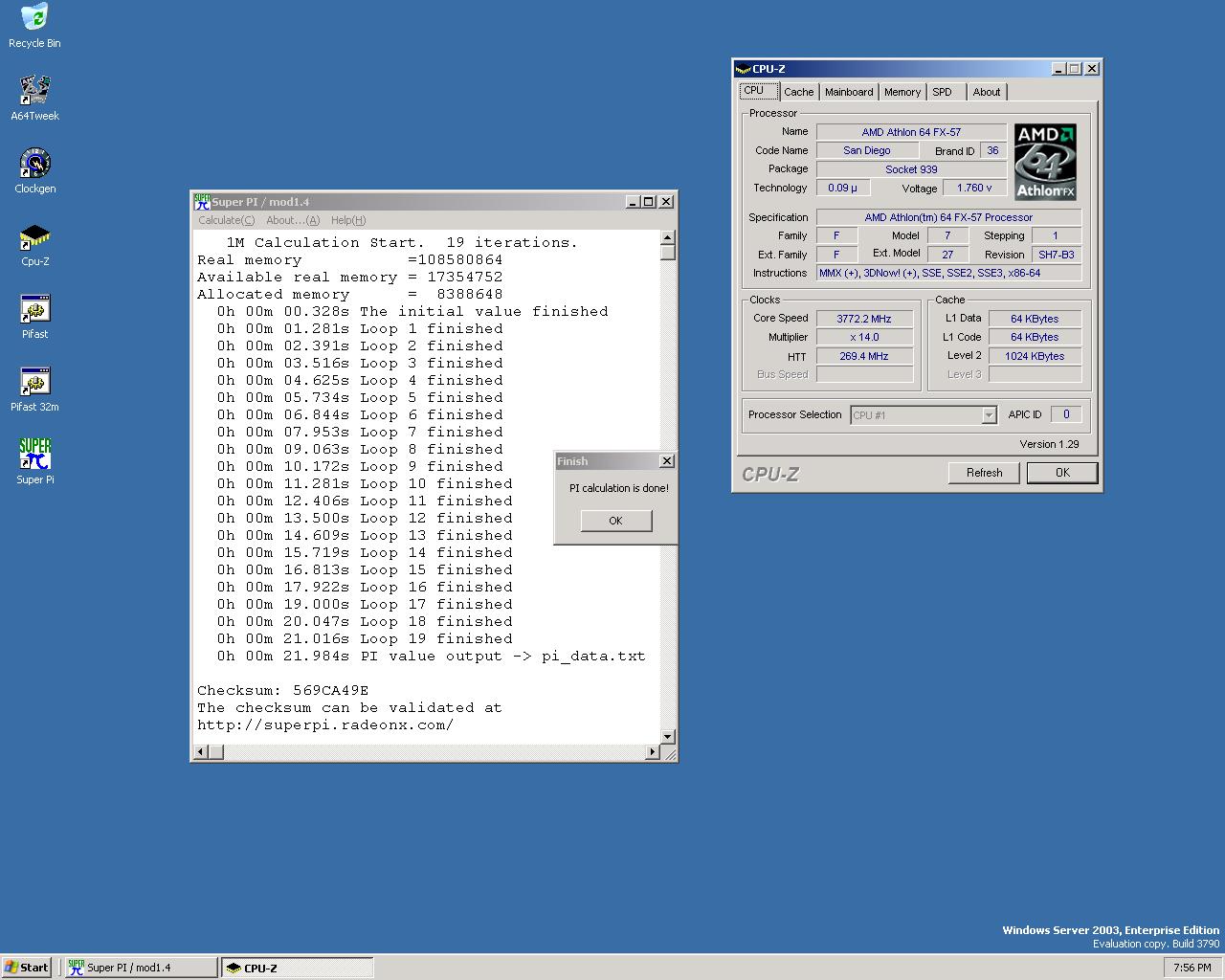Click the Name field AMD Athlon 64 FX-57
Screen dimensions: 1225x980
pos(911,132)
